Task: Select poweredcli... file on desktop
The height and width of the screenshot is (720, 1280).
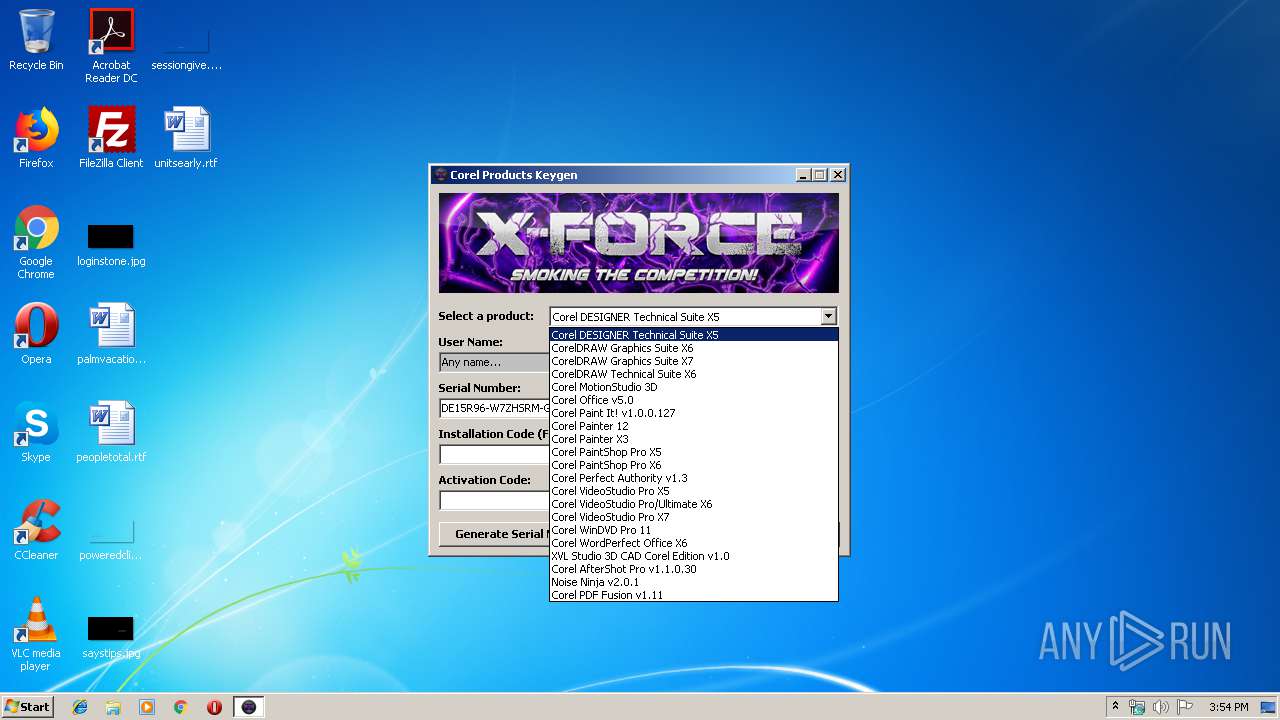Action: [111, 540]
